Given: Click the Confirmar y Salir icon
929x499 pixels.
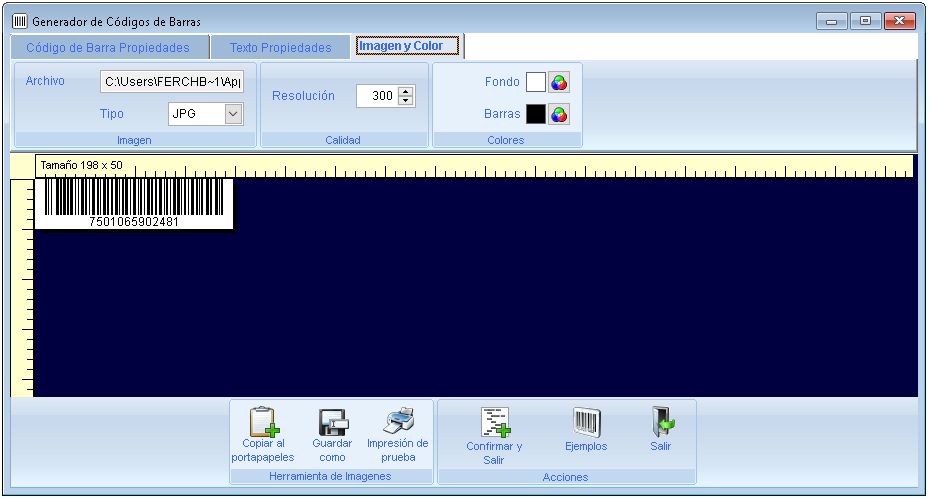Looking at the screenshot, I should 495,422.
